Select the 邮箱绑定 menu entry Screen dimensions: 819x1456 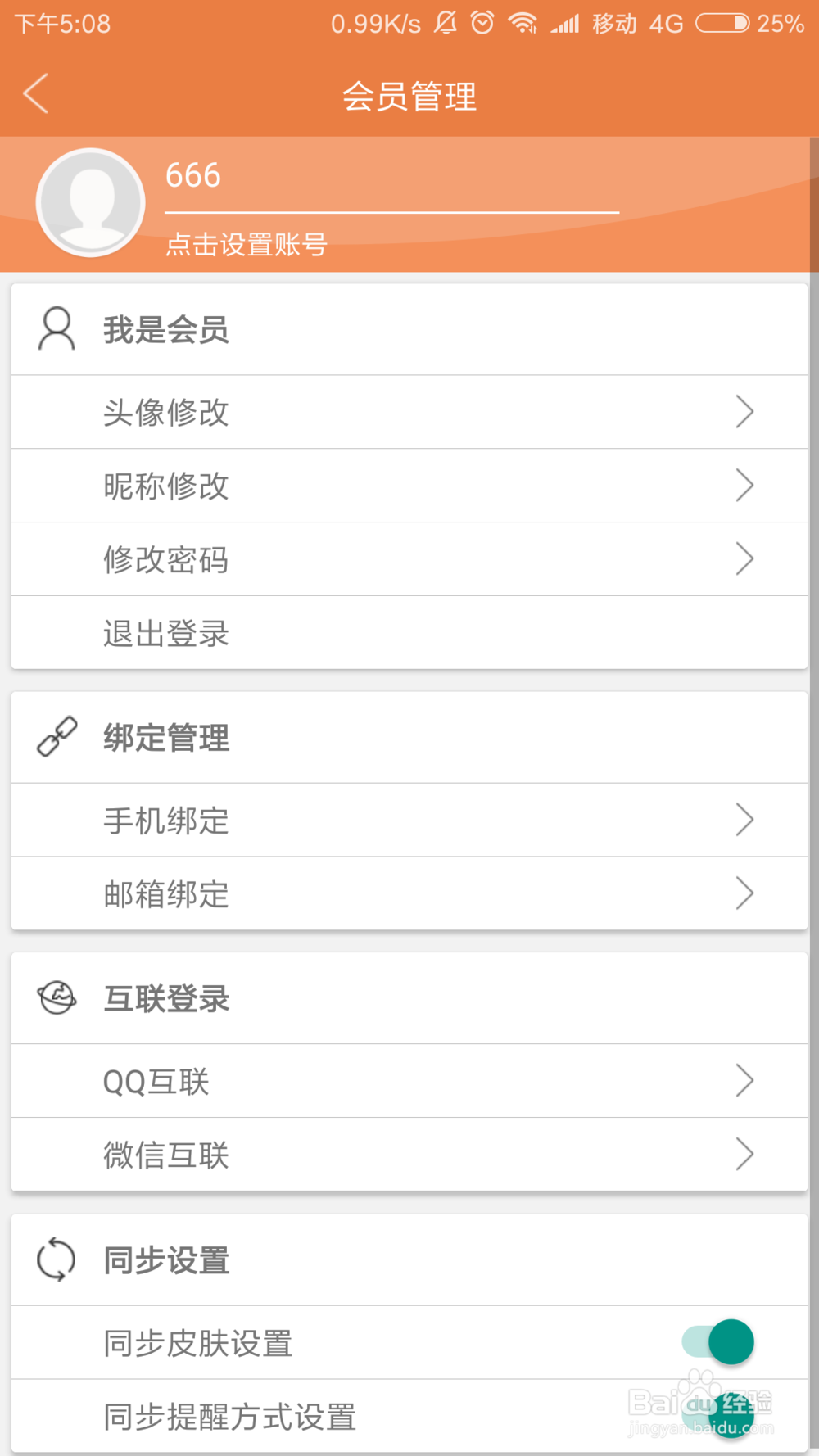[409, 893]
